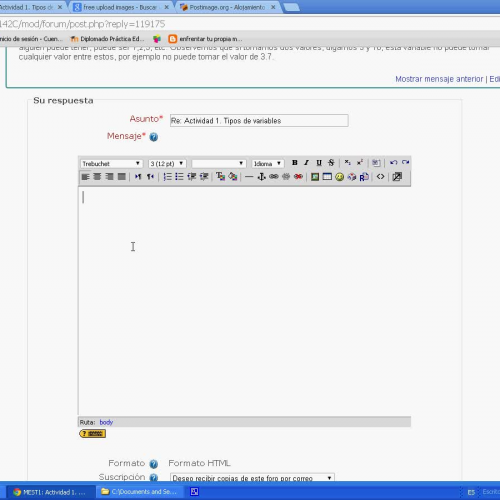Align text right

point(109,177)
